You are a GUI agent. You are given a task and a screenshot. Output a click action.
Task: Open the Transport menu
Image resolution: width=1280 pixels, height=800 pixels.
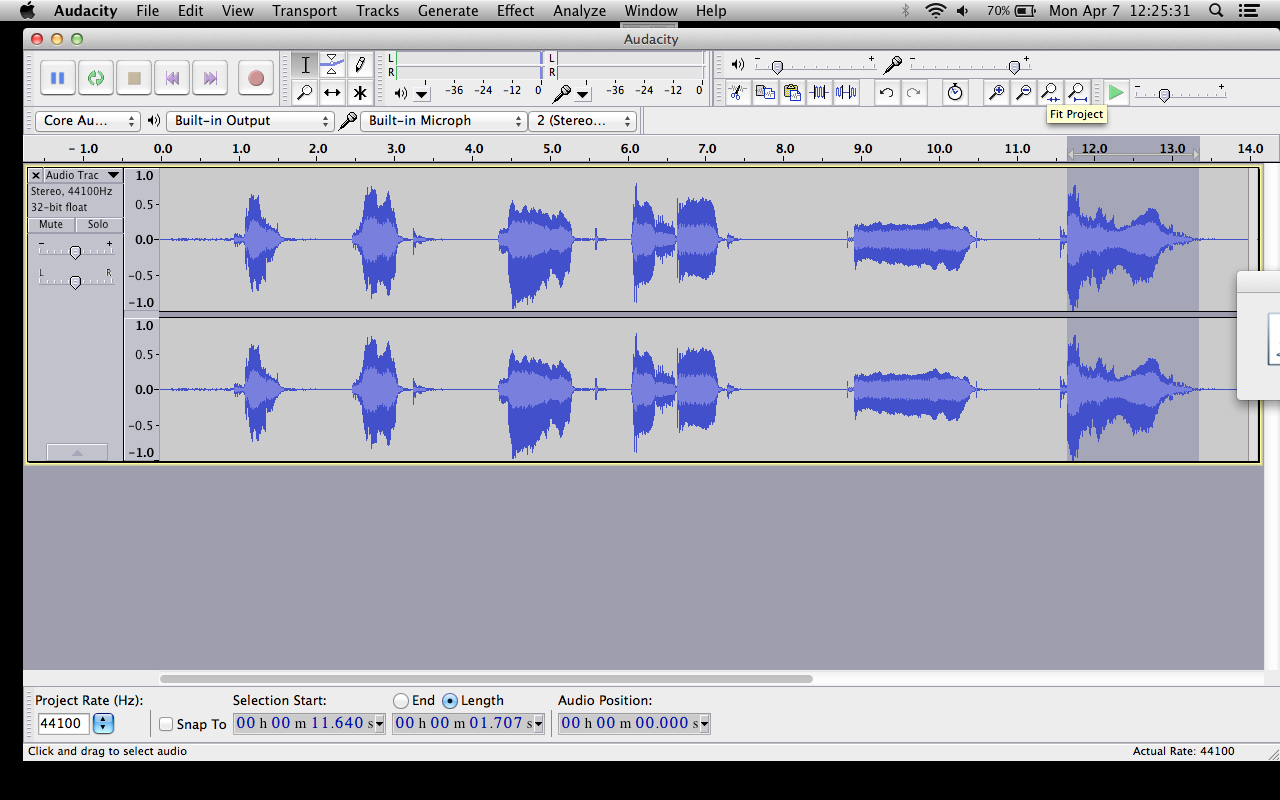click(304, 11)
